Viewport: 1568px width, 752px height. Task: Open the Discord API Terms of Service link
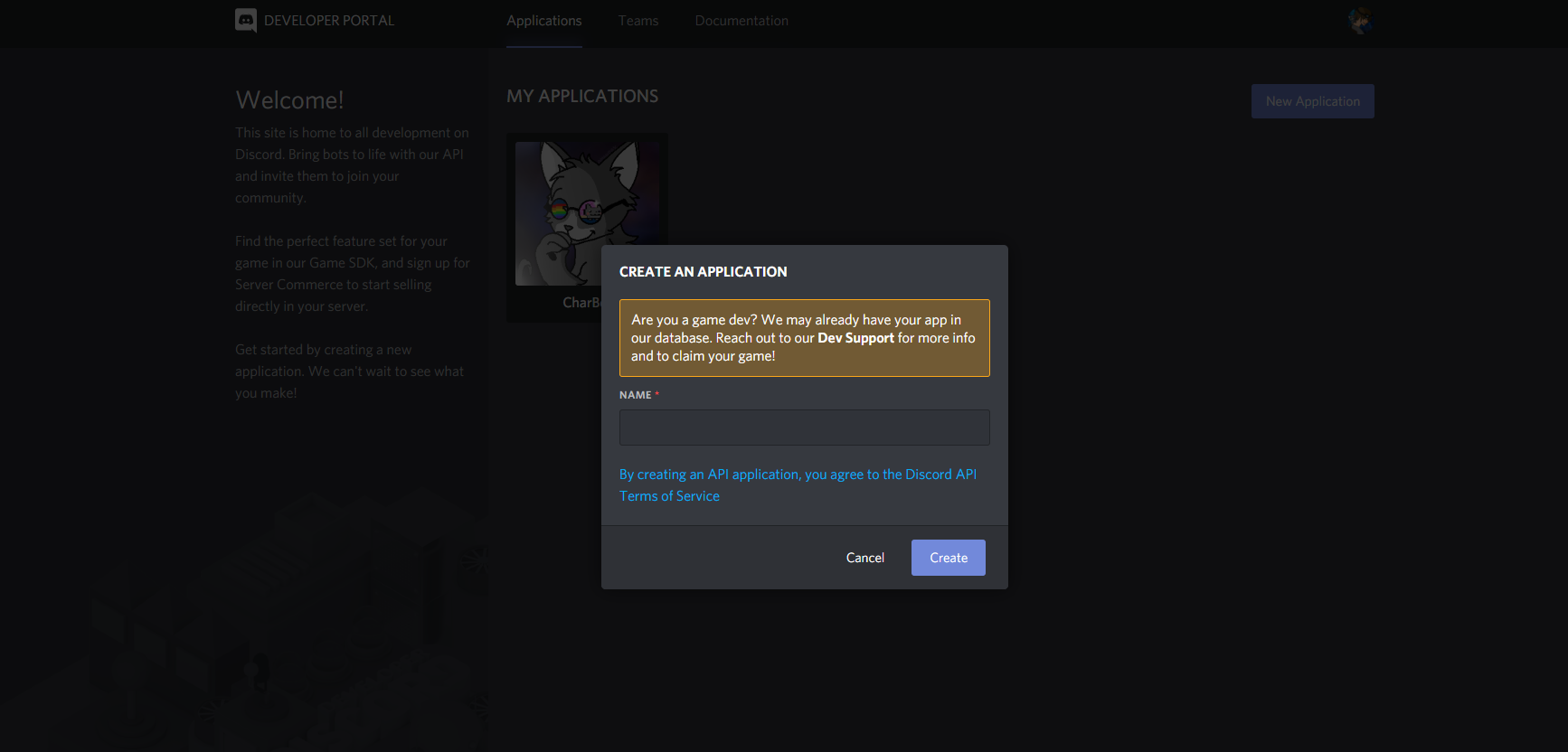click(798, 484)
